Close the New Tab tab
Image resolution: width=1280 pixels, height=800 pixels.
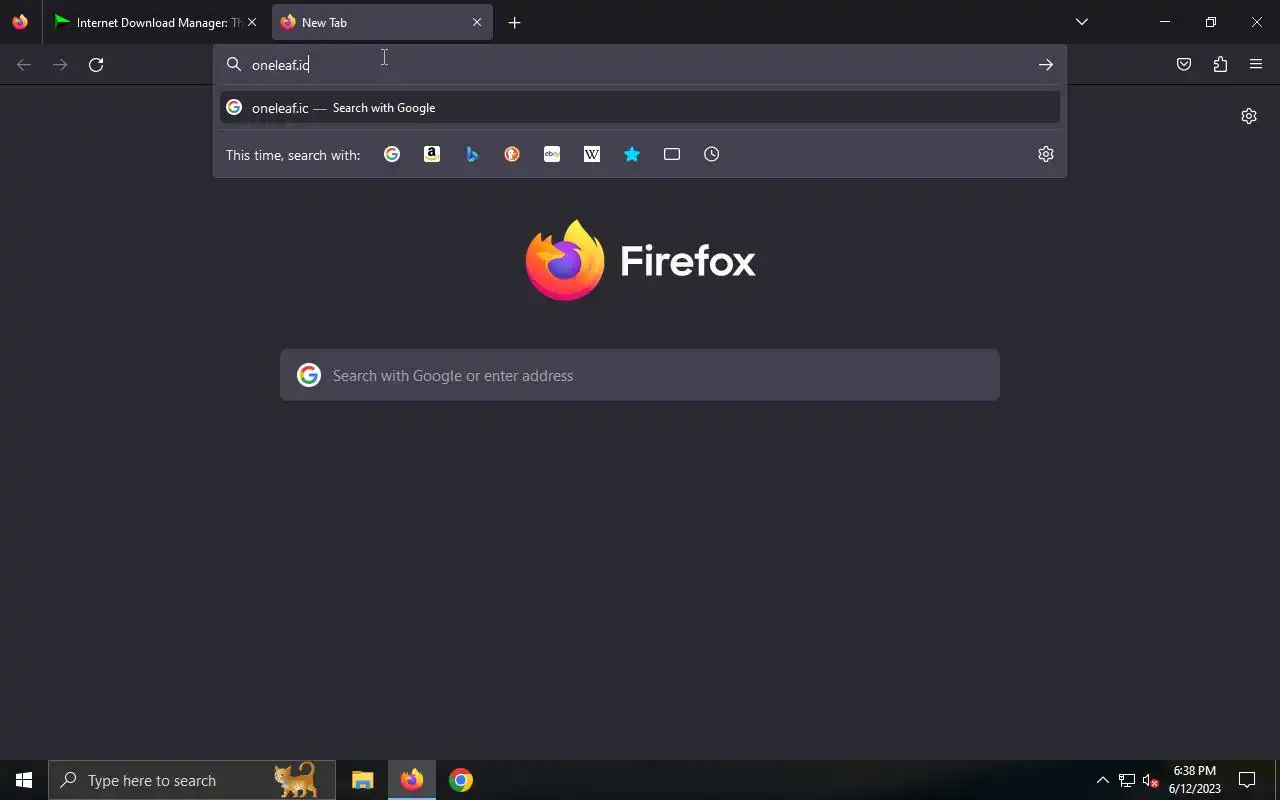(x=477, y=22)
